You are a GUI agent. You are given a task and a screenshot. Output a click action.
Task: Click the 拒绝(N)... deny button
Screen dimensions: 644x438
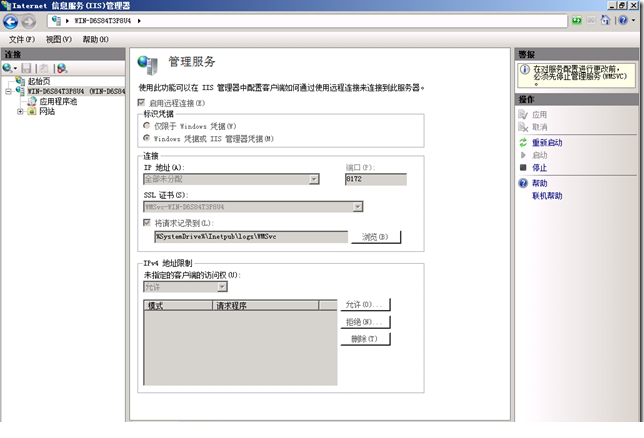click(365, 322)
